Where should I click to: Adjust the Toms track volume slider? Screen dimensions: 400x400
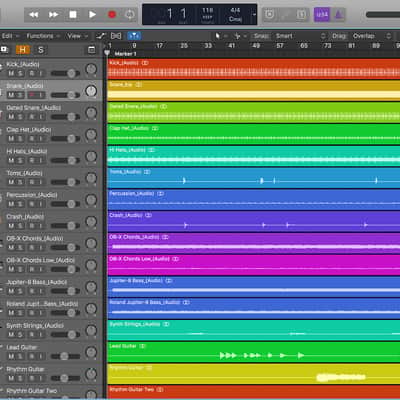pyautogui.click(x=65, y=182)
